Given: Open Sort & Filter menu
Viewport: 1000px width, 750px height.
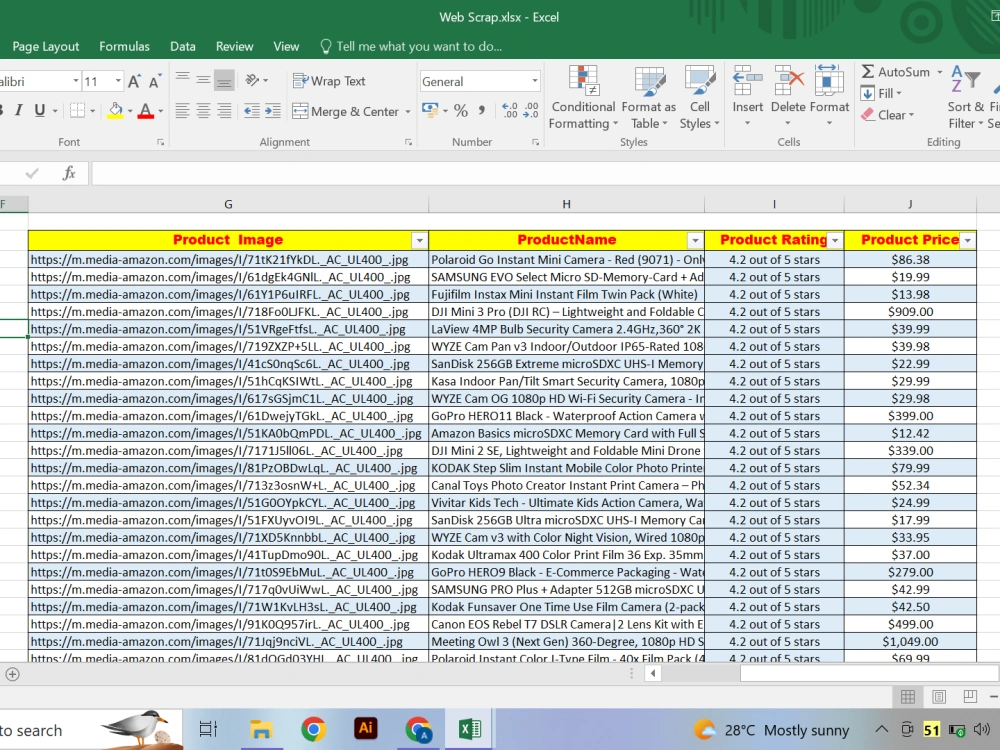Looking at the screenshot, I should coord(966,98).
